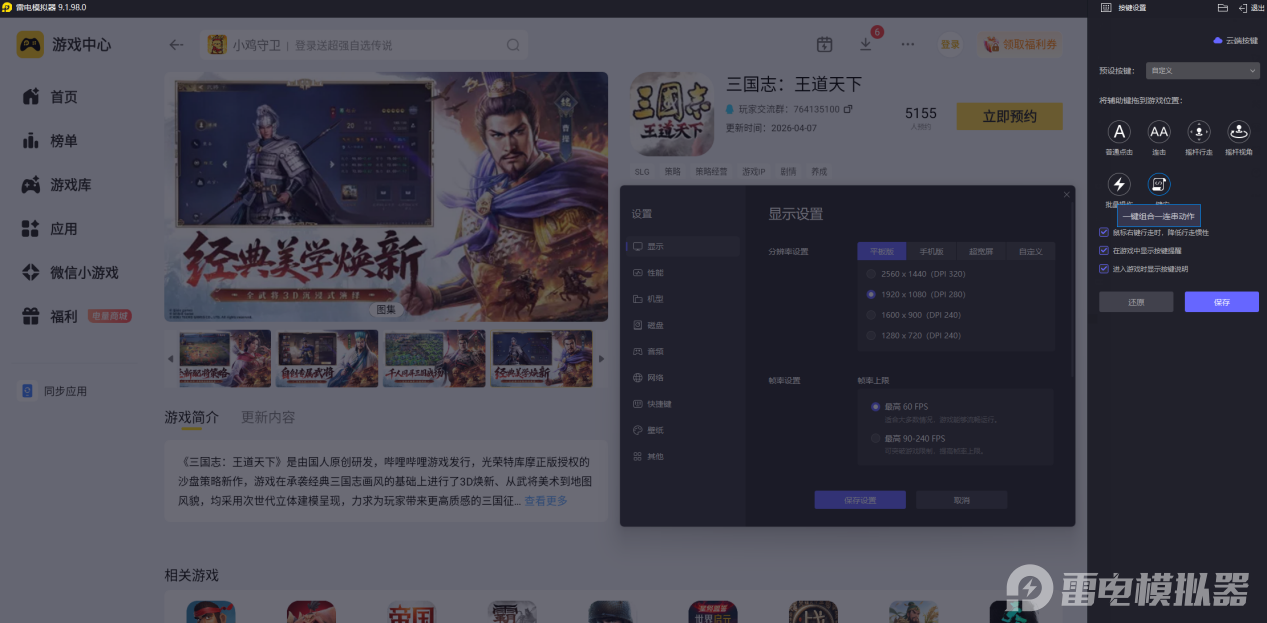The width and height of the screenshot is (1267, 623).
Task: Click the search magnifier icon
Action: click(x=513, y=45)
